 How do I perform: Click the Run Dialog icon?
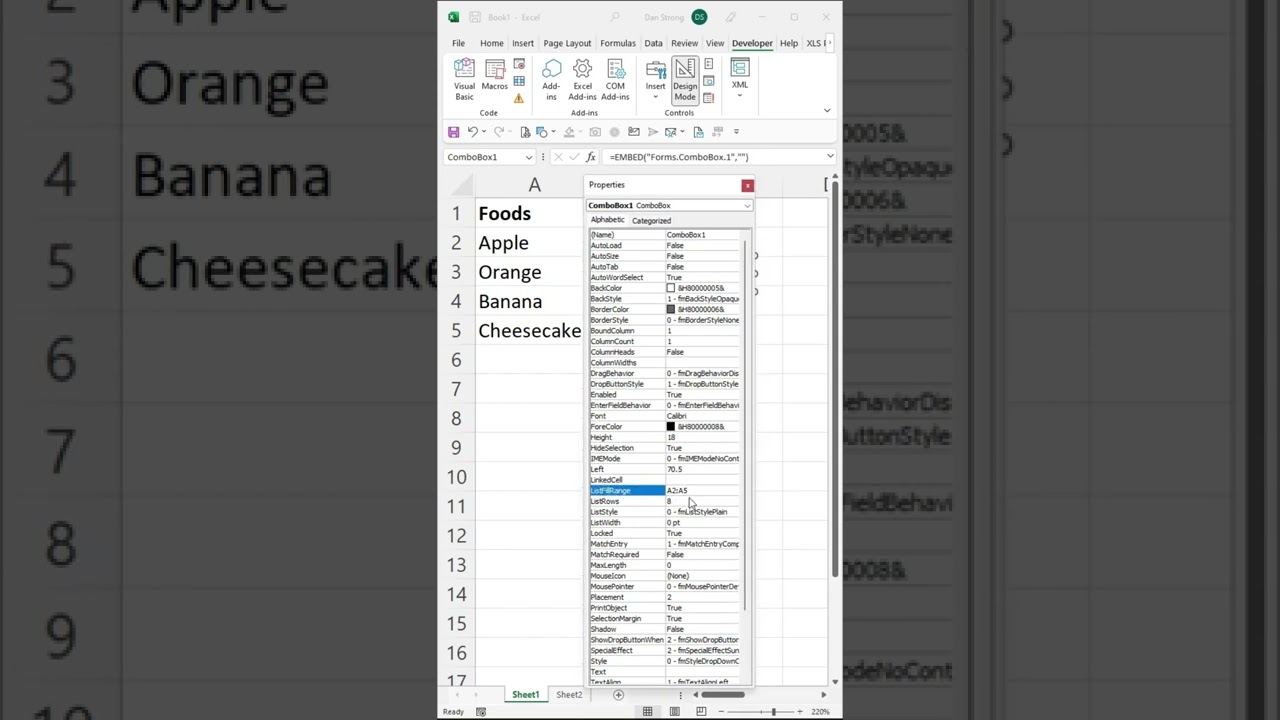(x=708, y=98)
